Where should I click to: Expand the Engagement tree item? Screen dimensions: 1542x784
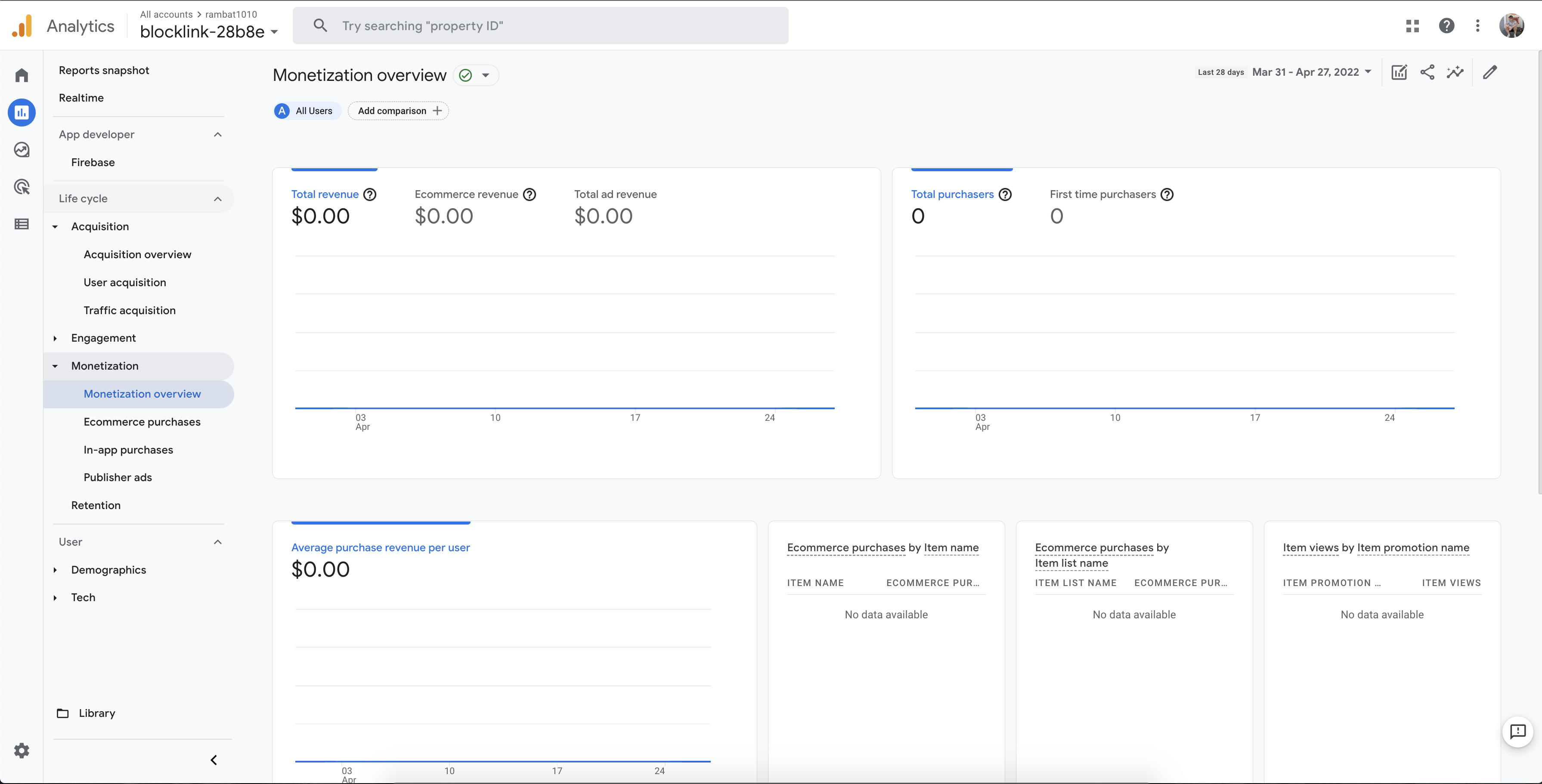pos(55,338)
